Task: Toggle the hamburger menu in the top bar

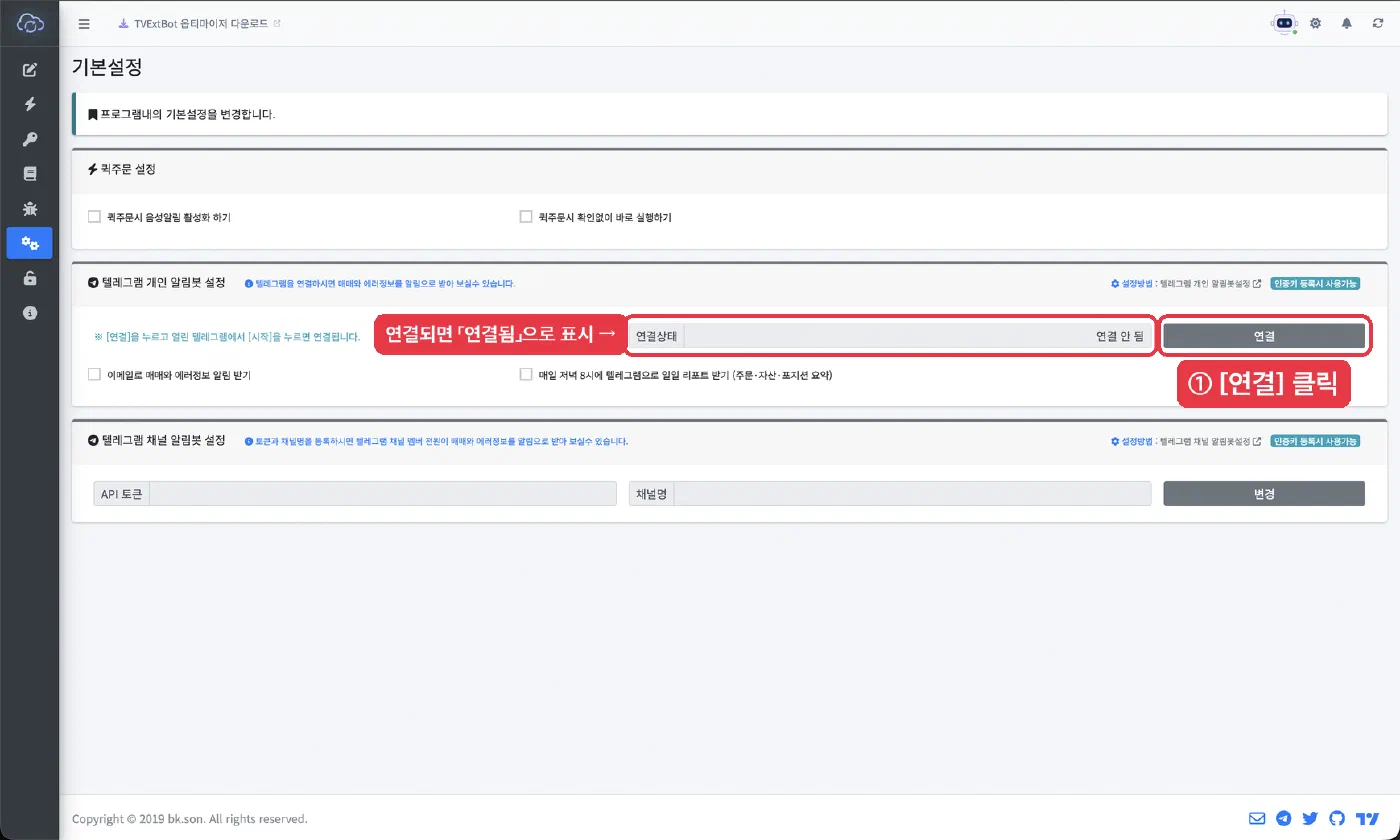Action: click(84, 23)
